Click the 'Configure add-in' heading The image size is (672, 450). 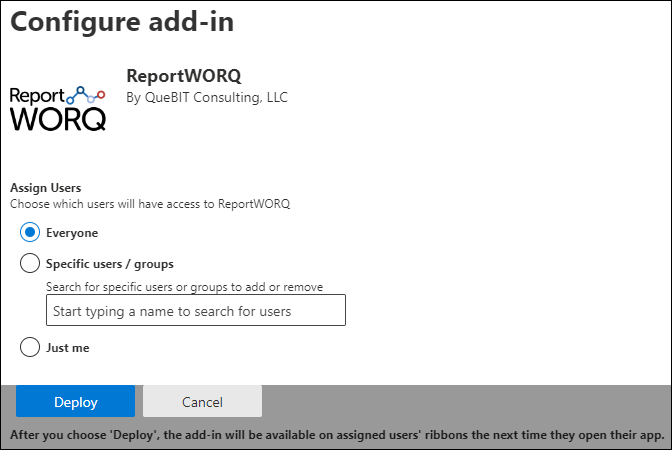122,22
